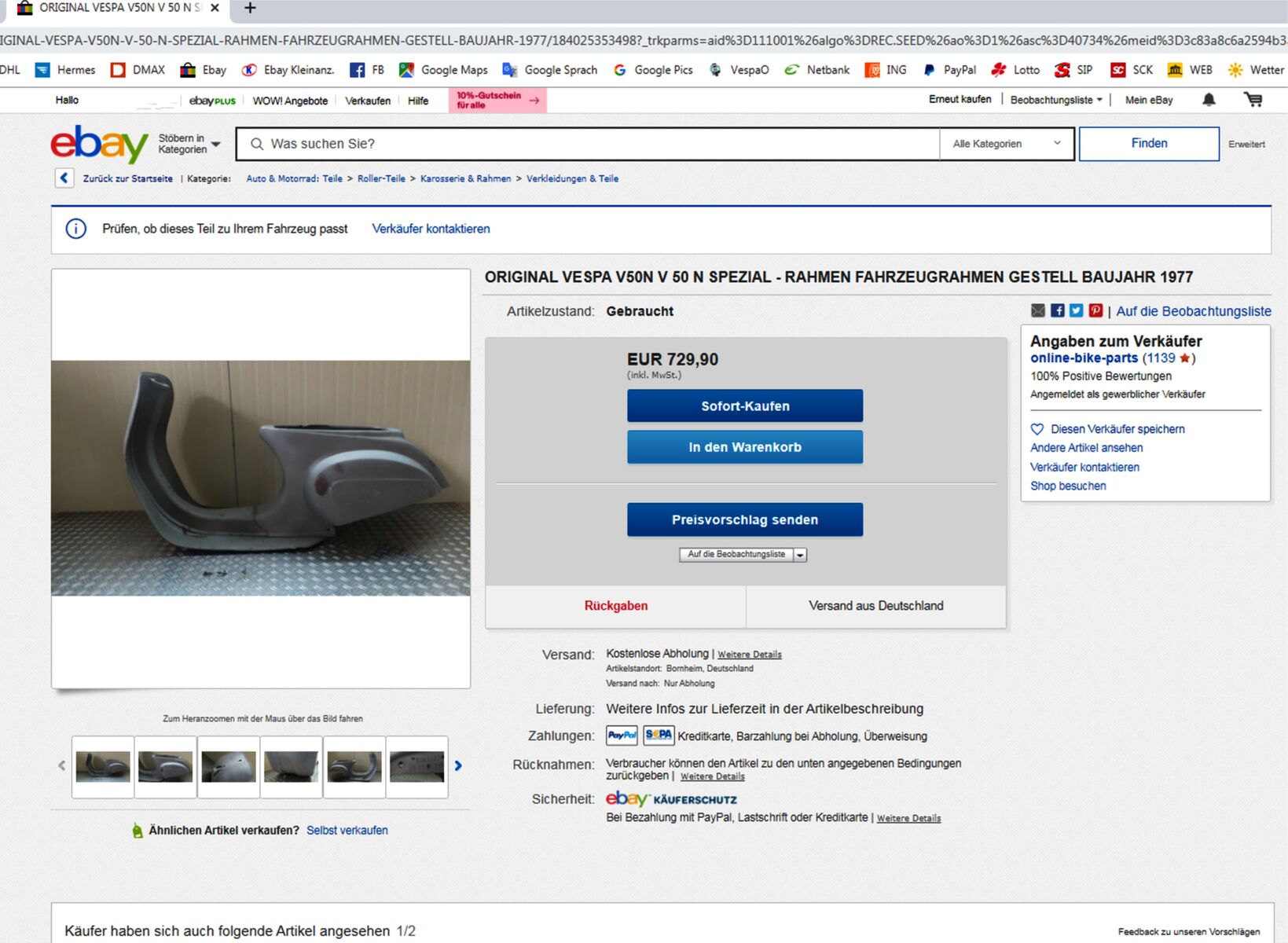The height and width of the screenshot is (943, 1288).
Task: Share listing by email envelope icon
Action: click(1038, 311)
